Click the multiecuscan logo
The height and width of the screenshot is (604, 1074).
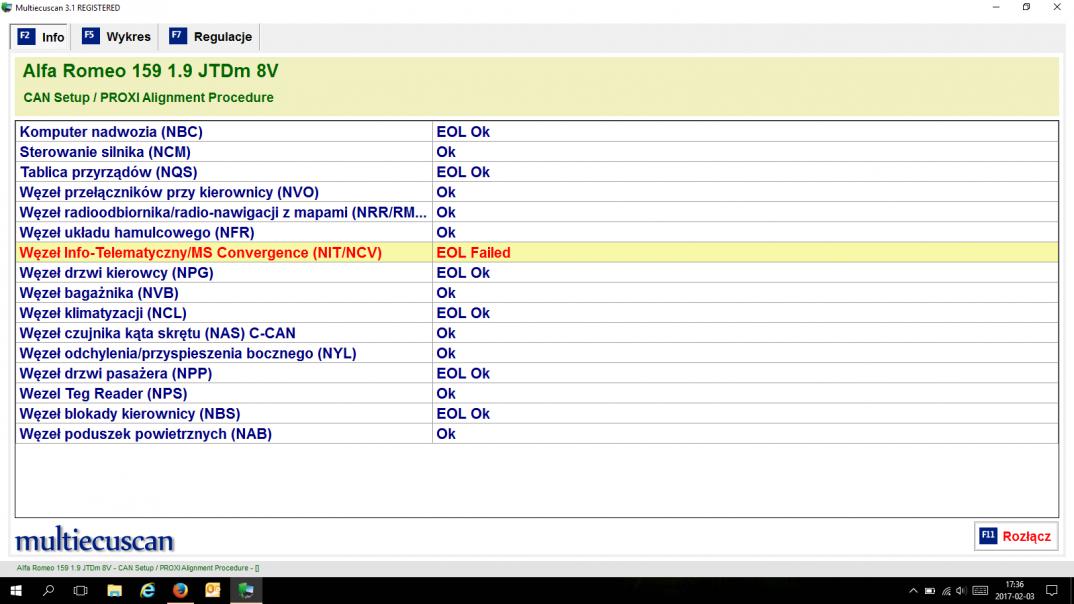95,540
